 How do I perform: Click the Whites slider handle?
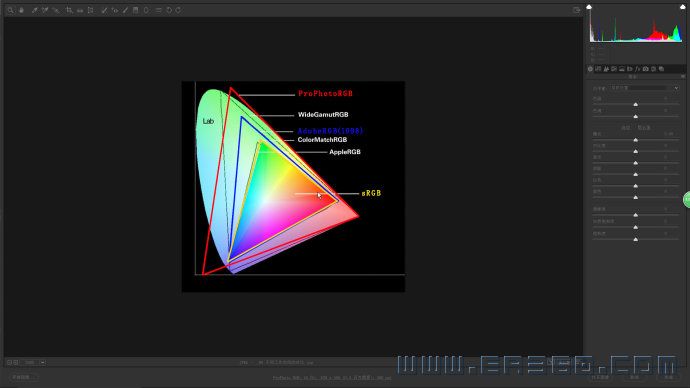pos(635,186)
